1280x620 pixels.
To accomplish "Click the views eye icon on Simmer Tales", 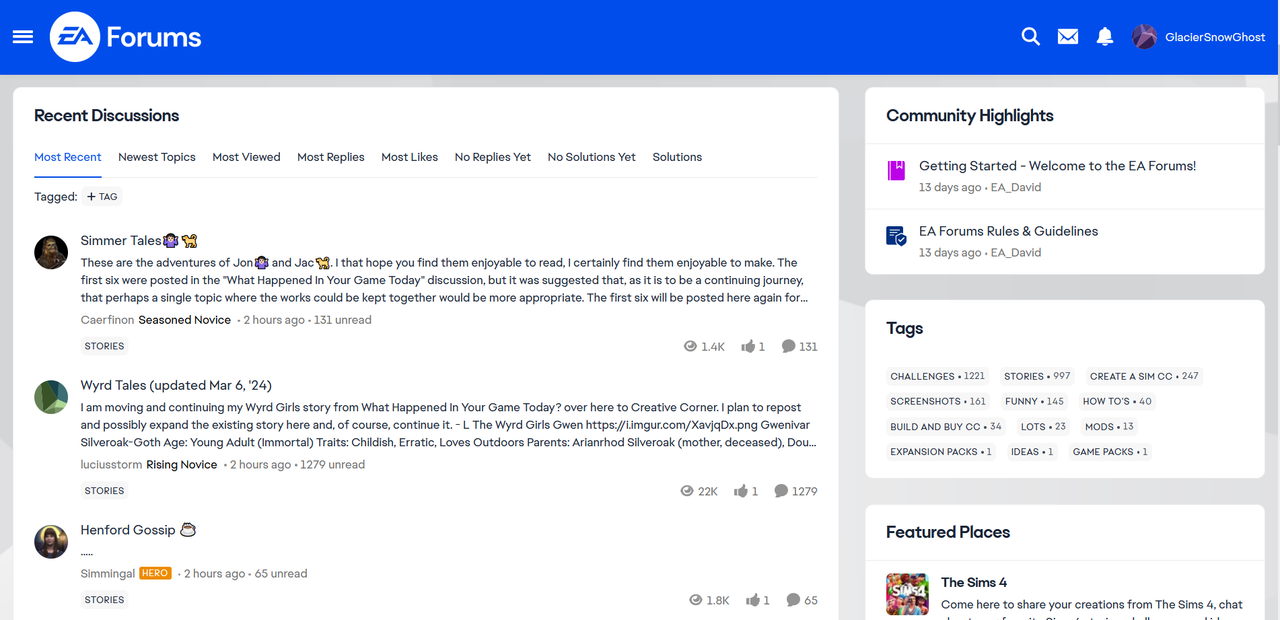I will 690,346.
